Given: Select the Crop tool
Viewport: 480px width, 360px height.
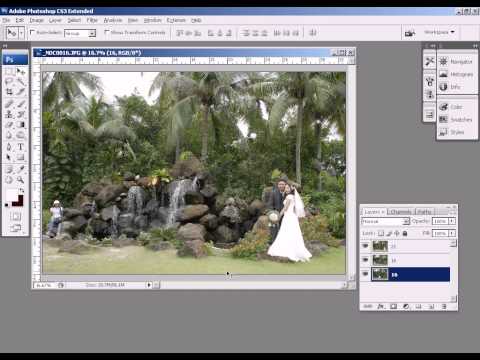Looking at the screenshot, I should tap(9, 92).
